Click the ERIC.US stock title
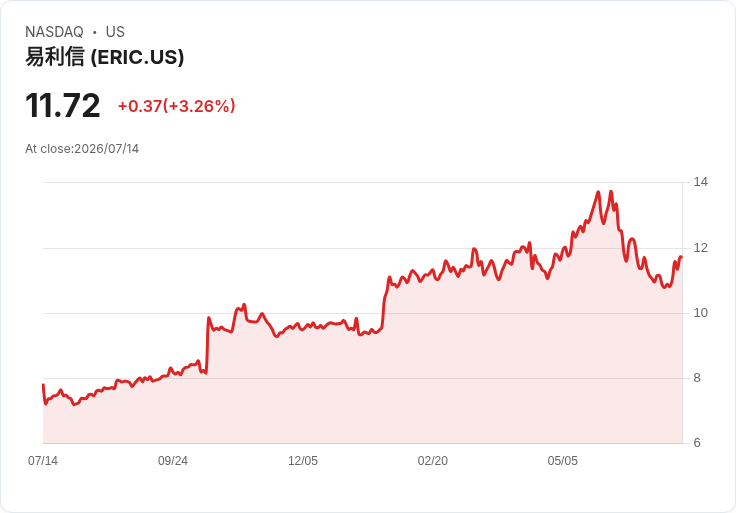The width and height of the screenshot is (736, 513). click(104, 57)
